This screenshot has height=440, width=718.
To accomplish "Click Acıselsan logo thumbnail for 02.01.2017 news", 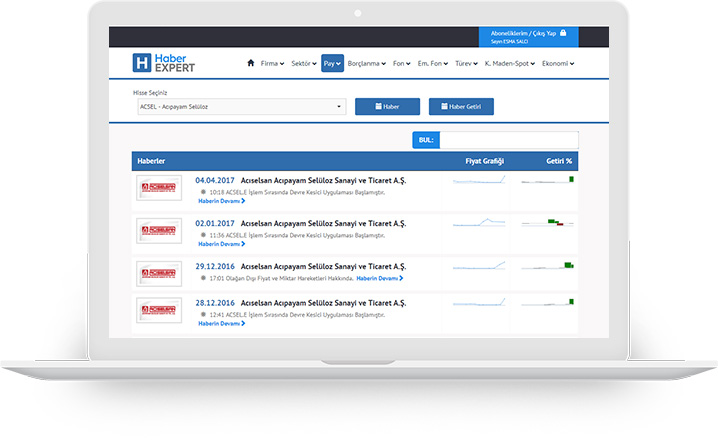I will 159,231.
